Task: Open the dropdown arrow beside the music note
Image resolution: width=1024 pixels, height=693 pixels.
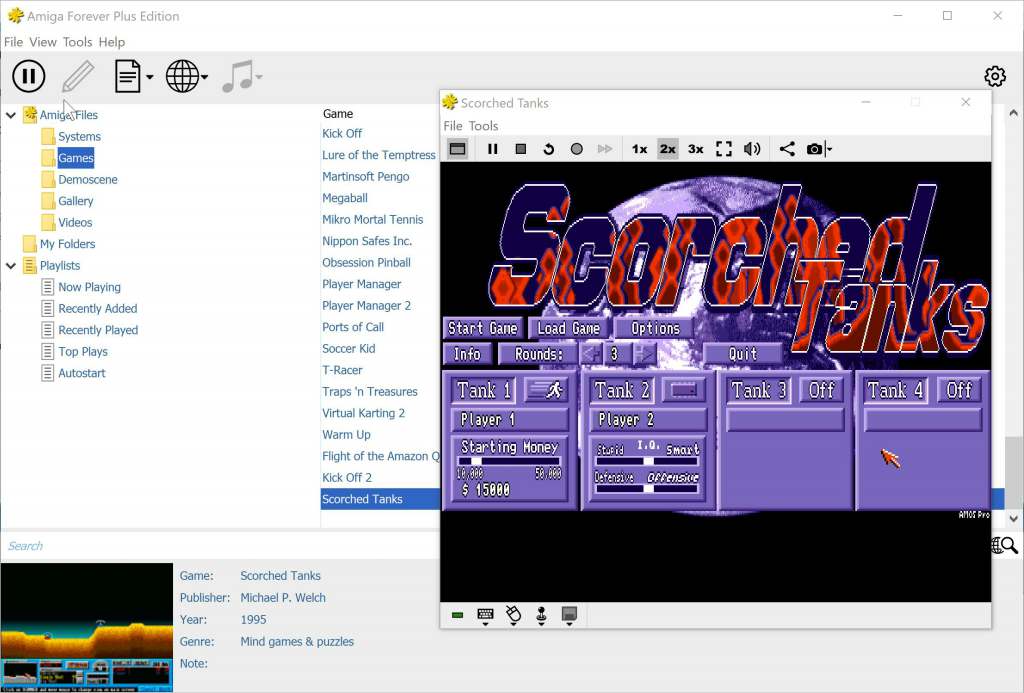Action: click(x=259, y=77)
